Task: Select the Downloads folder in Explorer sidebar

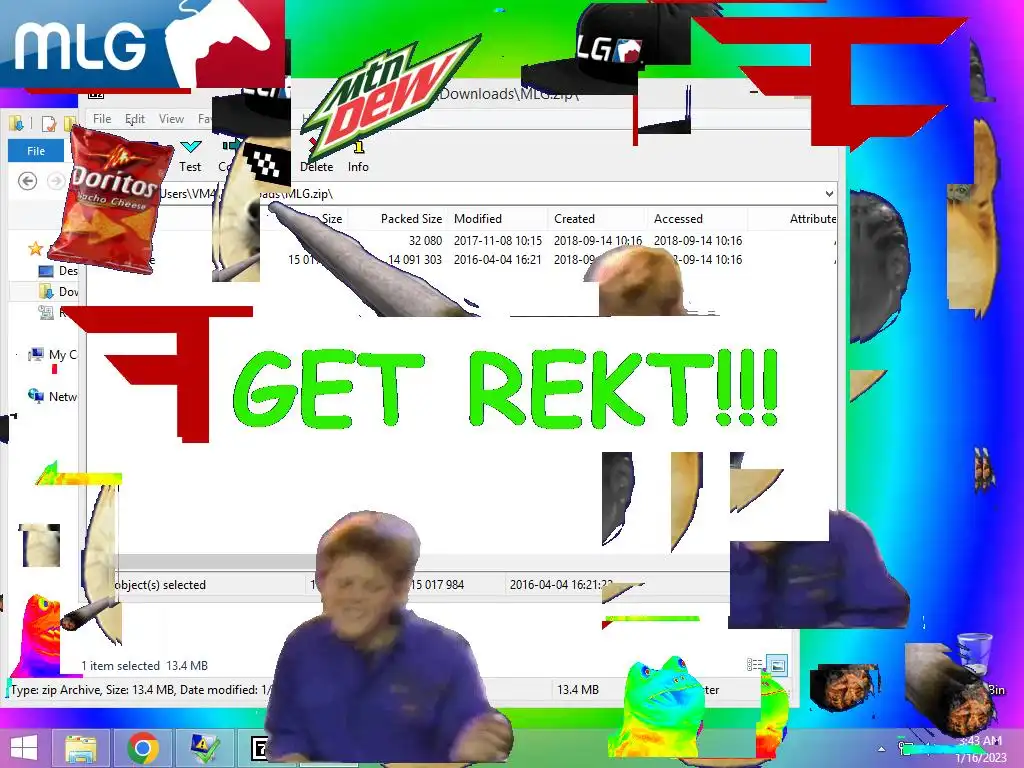Action: tap(58, 291)
